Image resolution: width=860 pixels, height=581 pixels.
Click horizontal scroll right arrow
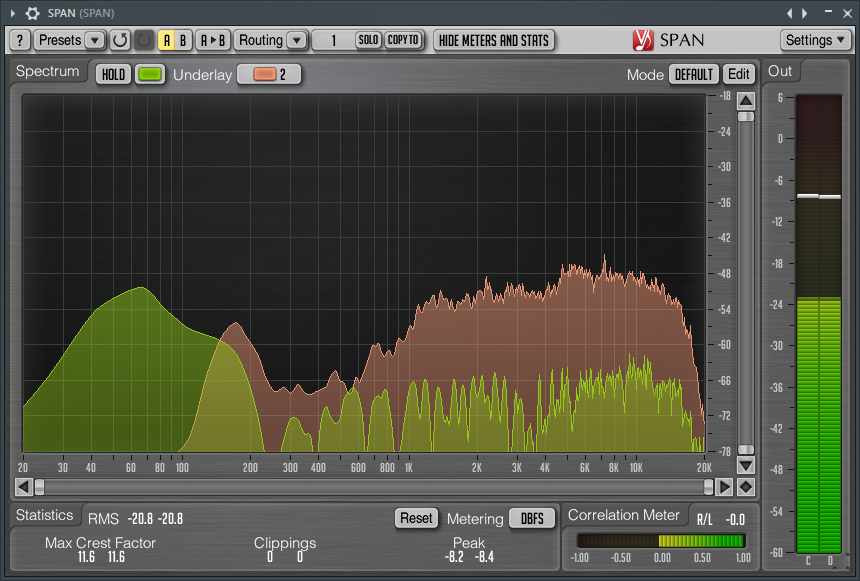pos(724,487)
